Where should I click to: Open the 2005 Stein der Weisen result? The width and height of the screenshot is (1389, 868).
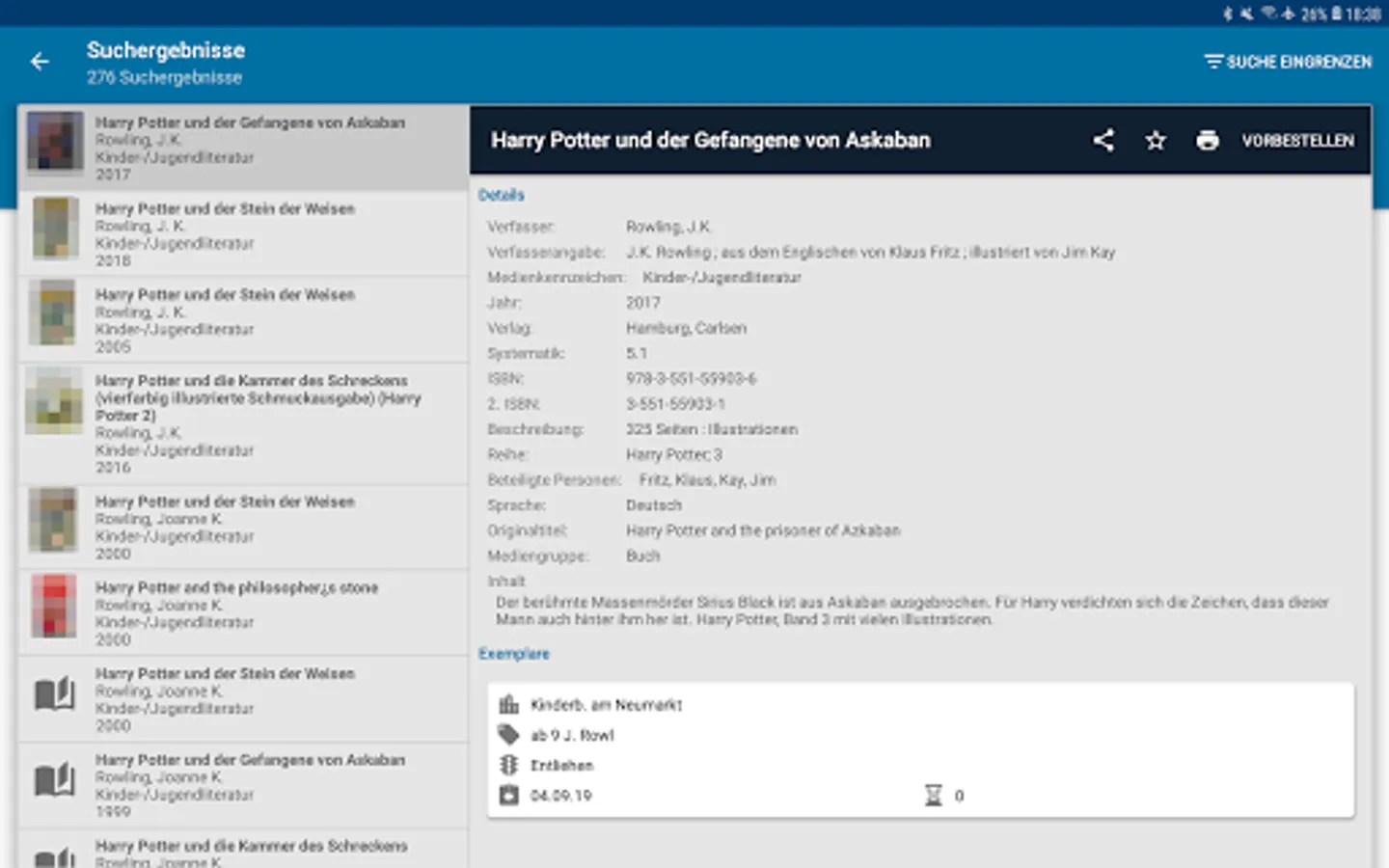(x=244, y=320)
